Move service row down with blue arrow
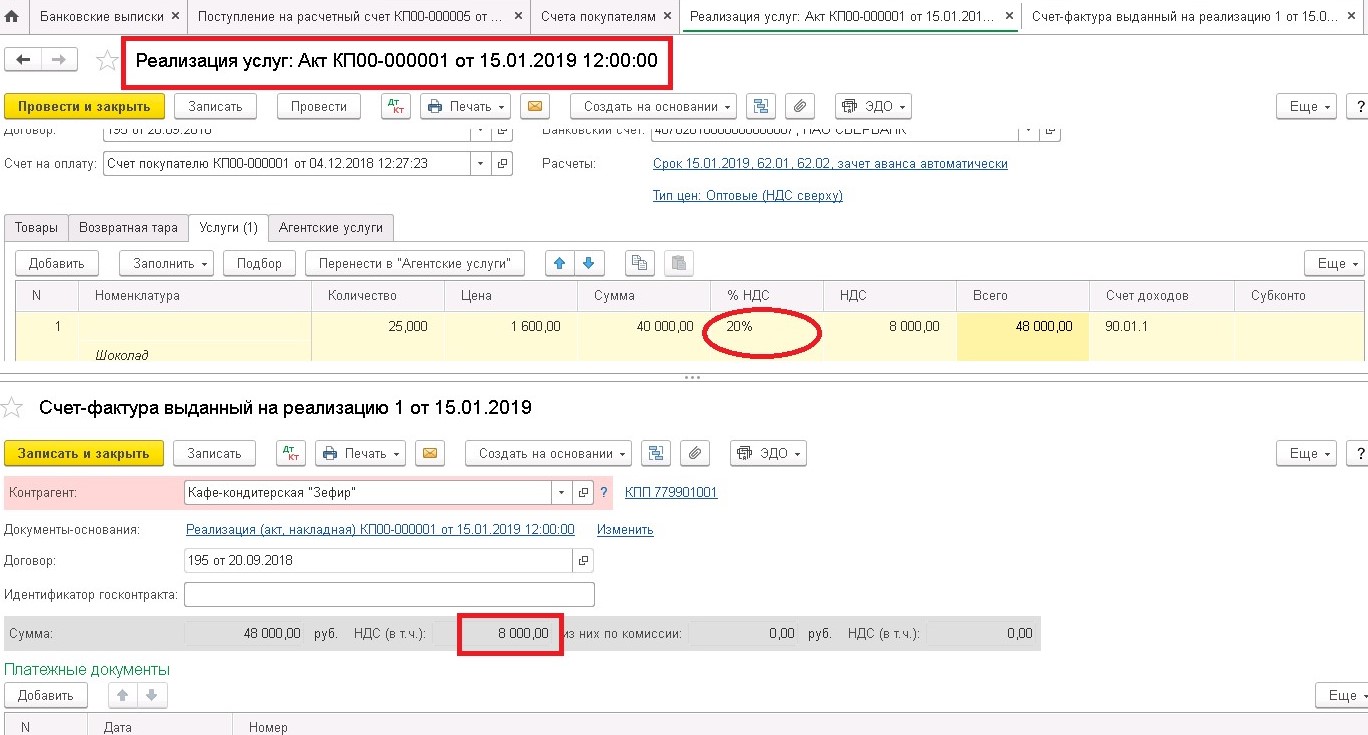 588,263
